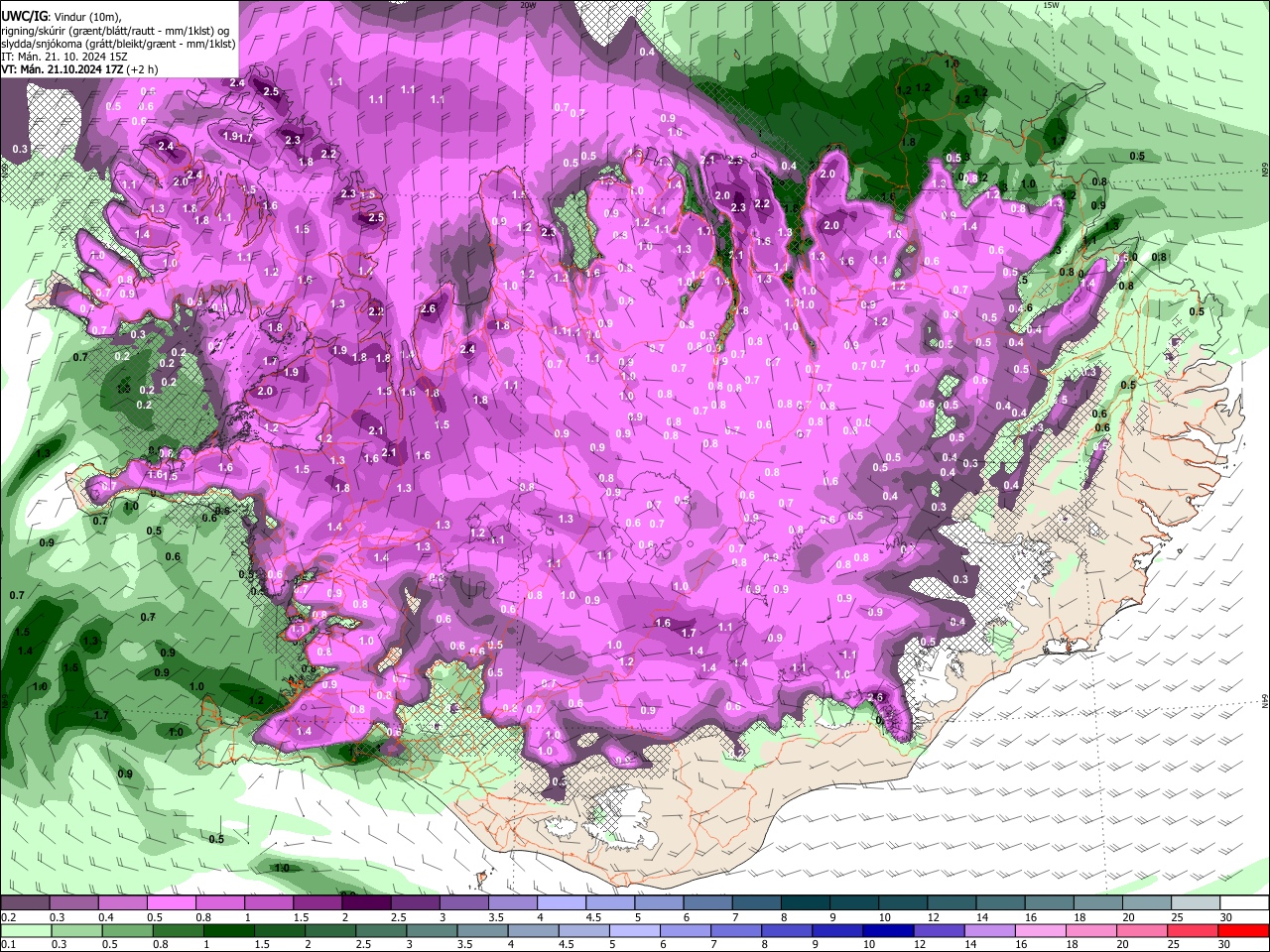Click the UWC/IG title text
The width and height of the screenshot is (1270, 952).
point(24,17)
